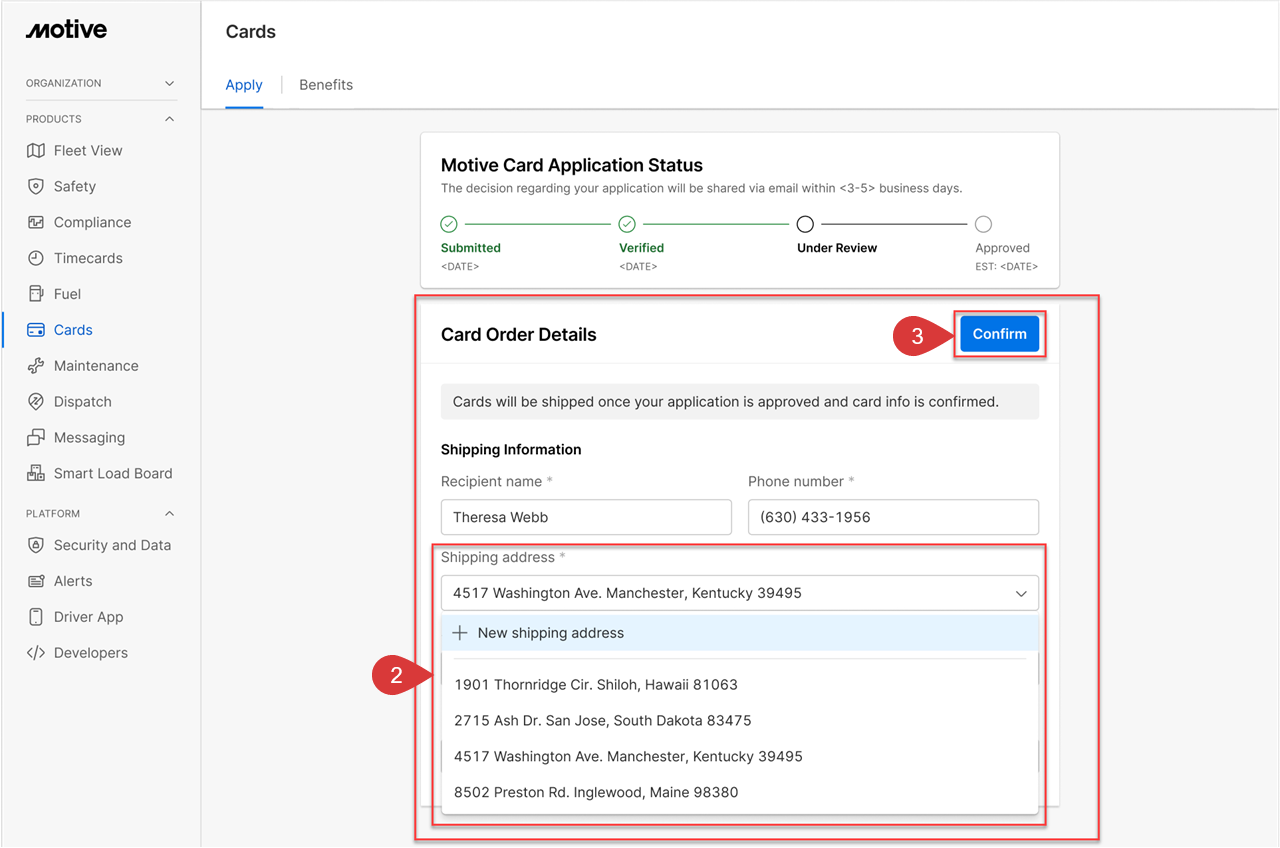Choose 1901 Thornridge Cir. Shiloh address
This screenshot has height=848, width=1280.
click(x=596, y=685)
